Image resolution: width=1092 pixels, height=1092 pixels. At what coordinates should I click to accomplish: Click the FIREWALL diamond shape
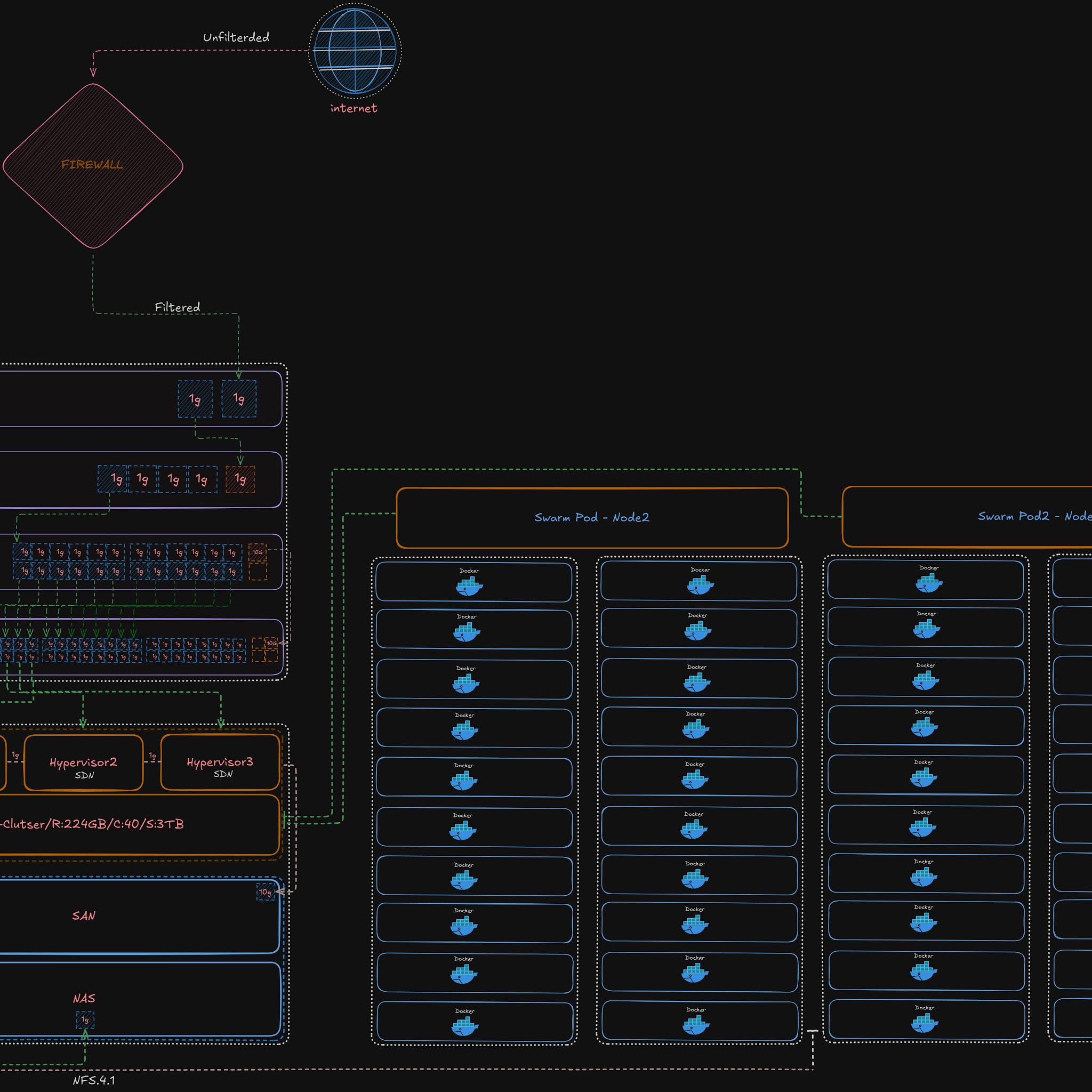click(x=93, y=166)
